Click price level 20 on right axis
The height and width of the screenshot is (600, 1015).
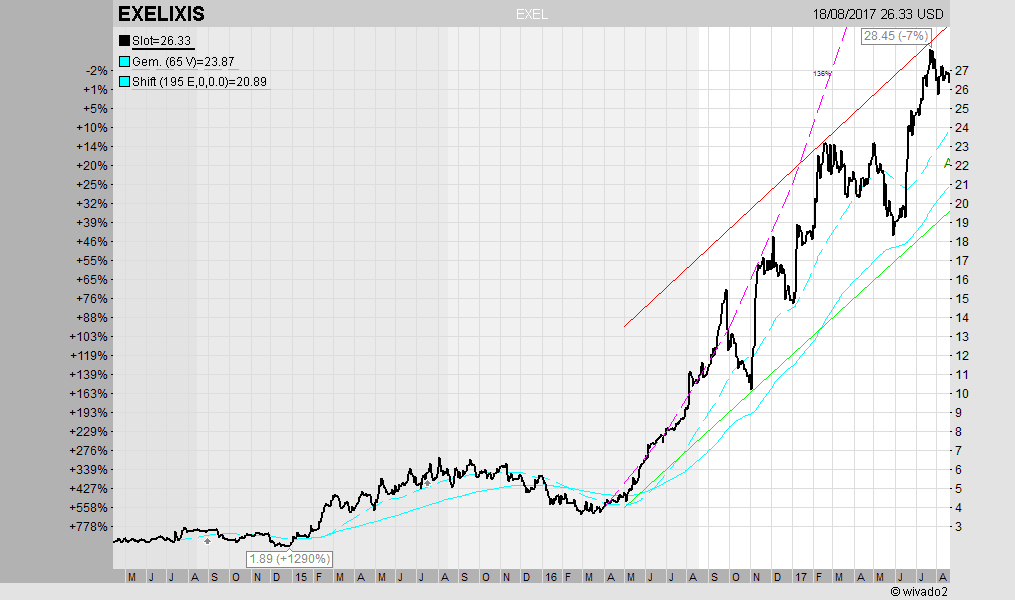[x=962, y=204]
